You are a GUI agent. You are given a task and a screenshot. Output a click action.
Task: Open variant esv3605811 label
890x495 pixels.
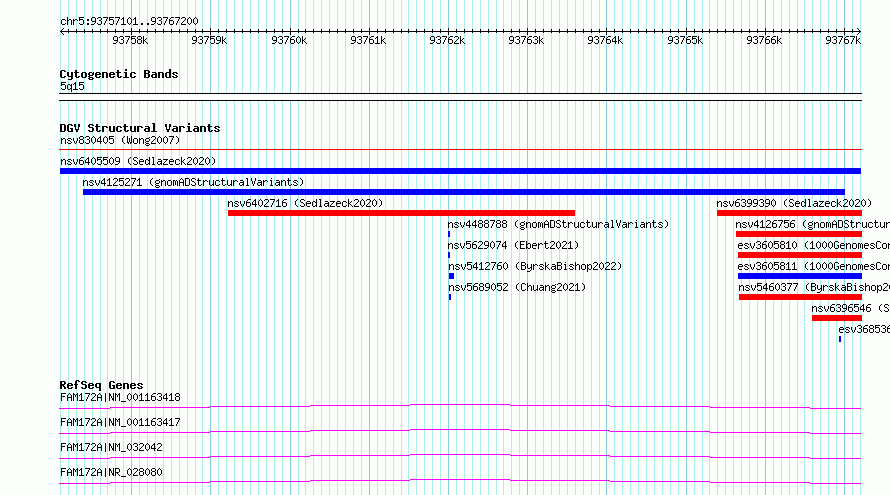813,266
